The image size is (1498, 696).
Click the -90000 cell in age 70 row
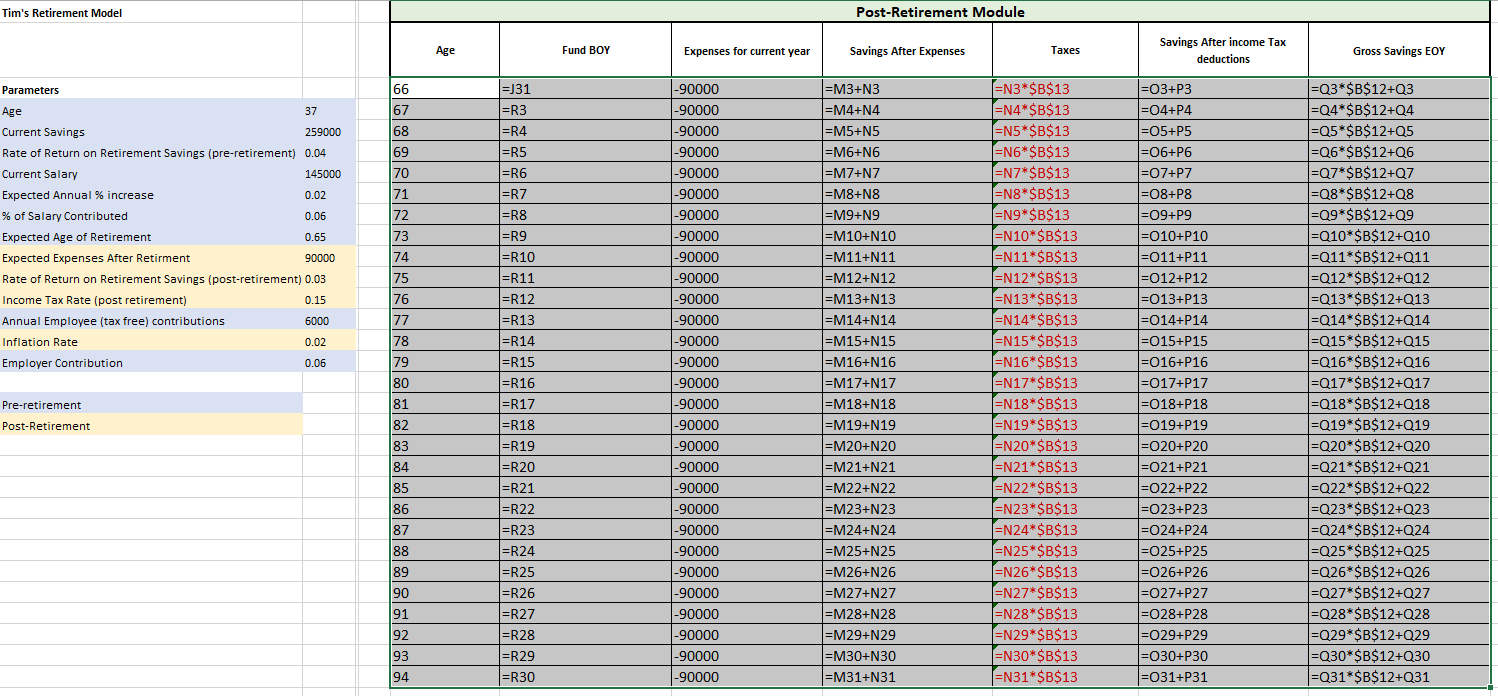tap(746, 173)
